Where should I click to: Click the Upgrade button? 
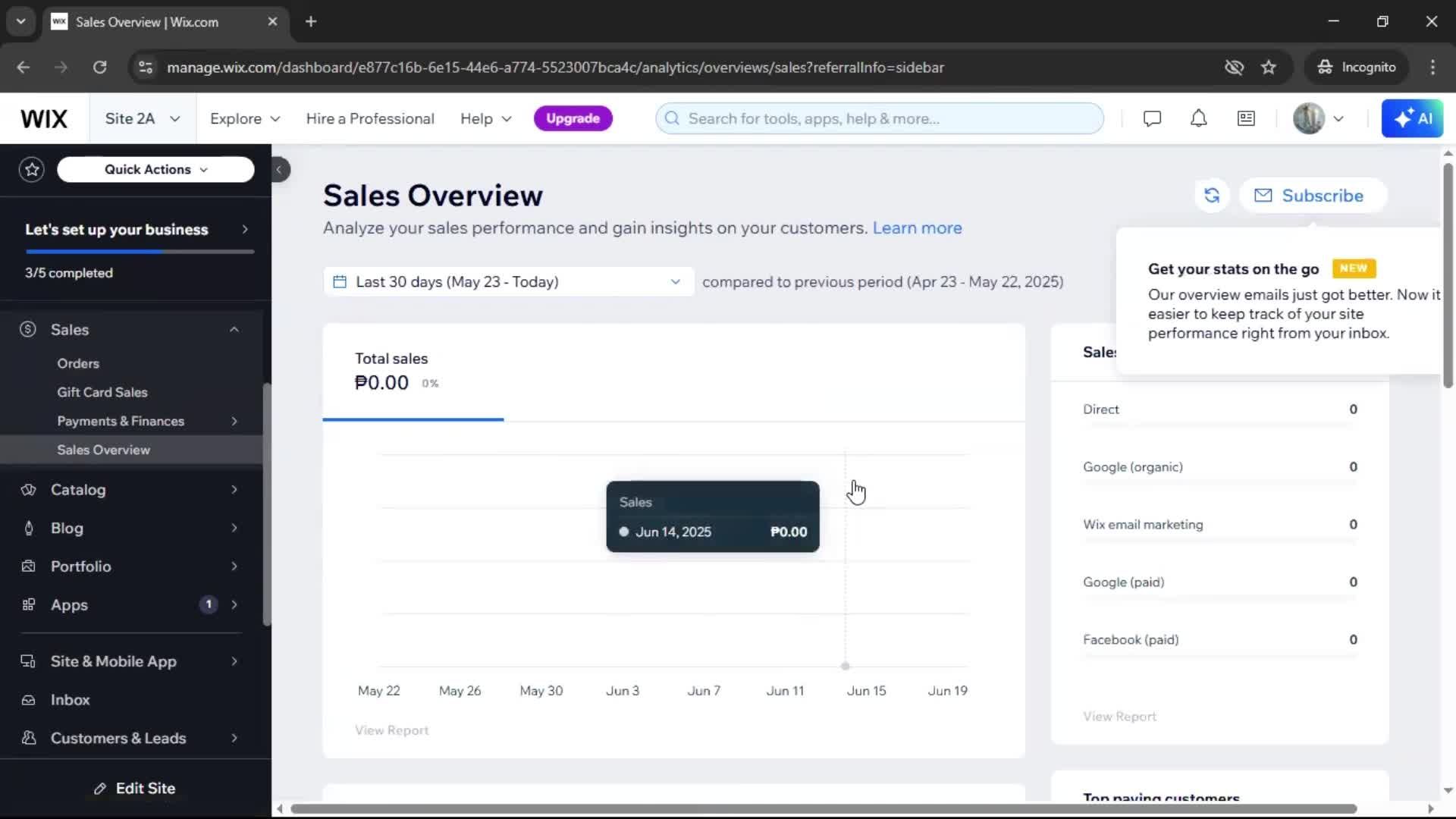573,118
